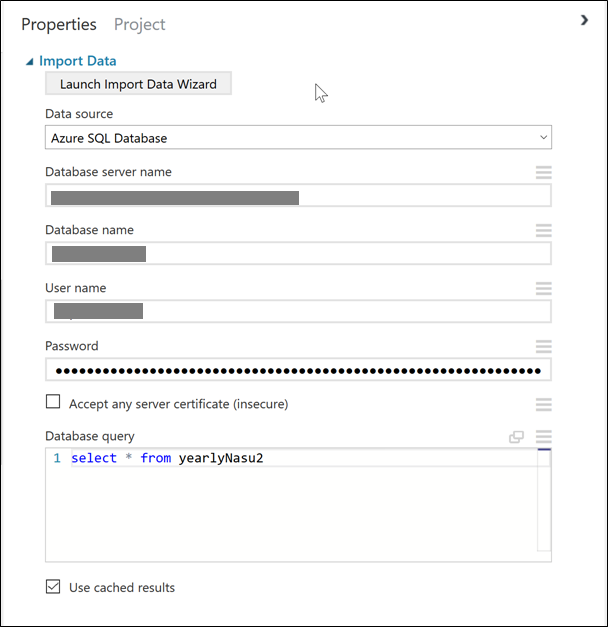Click the Import Data section heading
Image resolution: width=608 pixels, height=627 pixels.
[78, 61]
